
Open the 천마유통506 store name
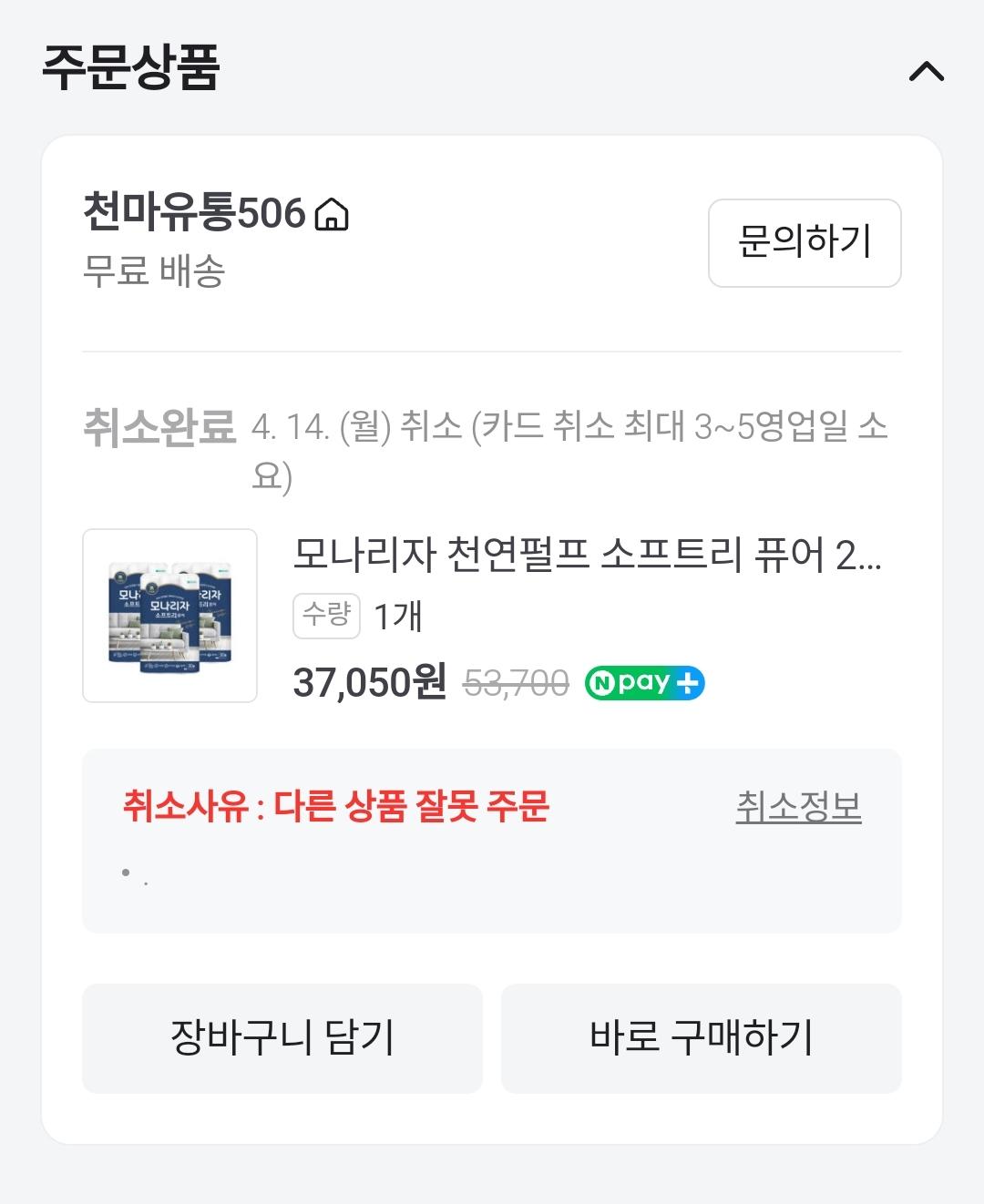point(194,213)
